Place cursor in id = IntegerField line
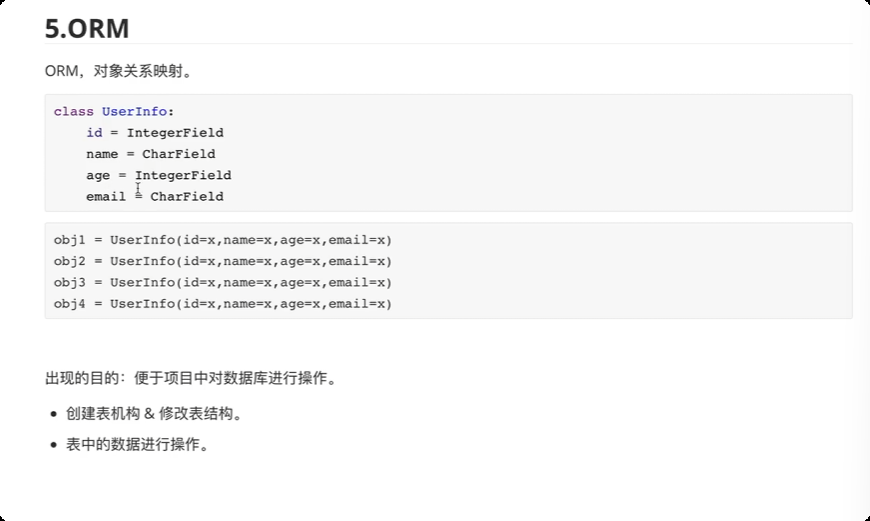This screenshot has width=870, height=521. [155, 133]
